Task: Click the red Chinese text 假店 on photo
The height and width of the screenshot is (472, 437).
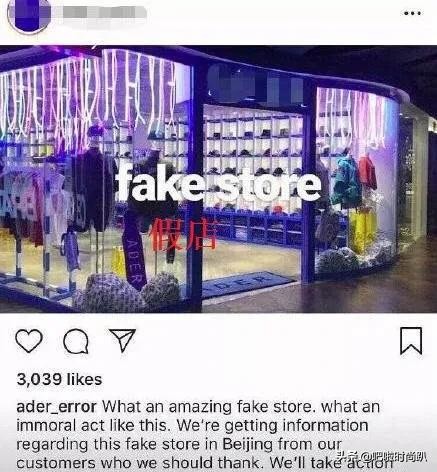Action: click(183, 235)
